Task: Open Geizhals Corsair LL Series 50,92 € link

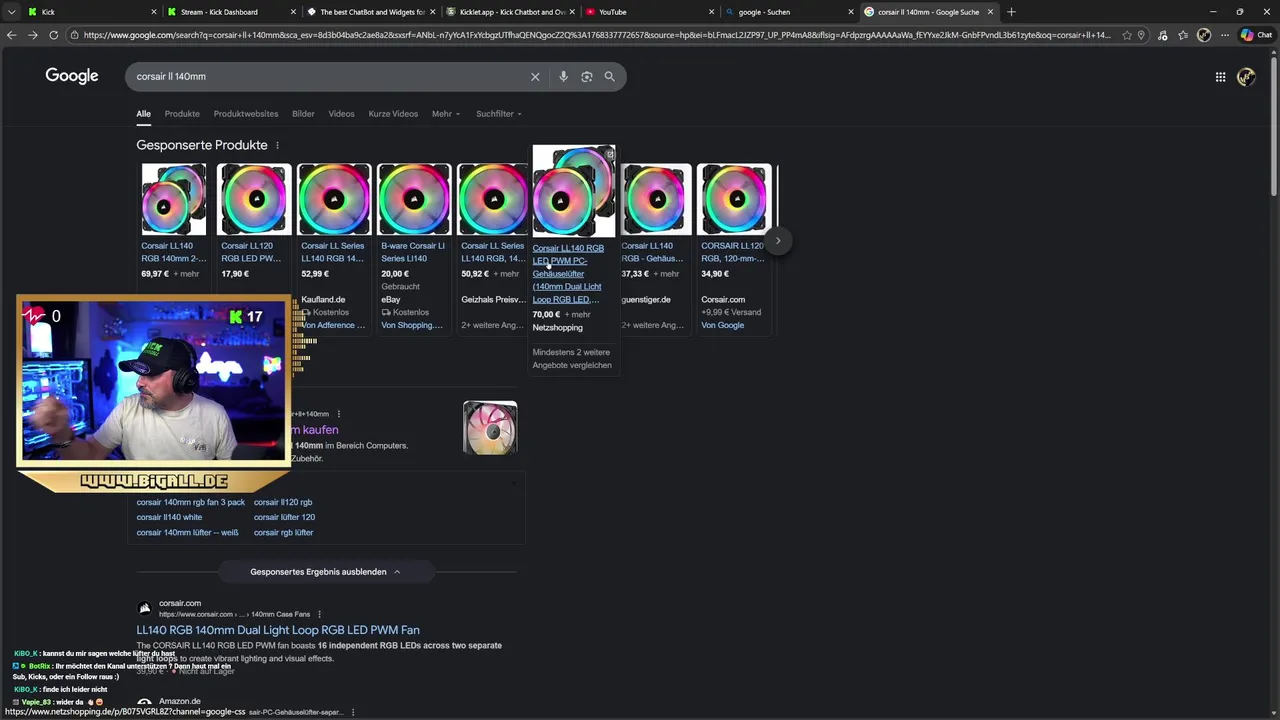Action: (493, 252)
